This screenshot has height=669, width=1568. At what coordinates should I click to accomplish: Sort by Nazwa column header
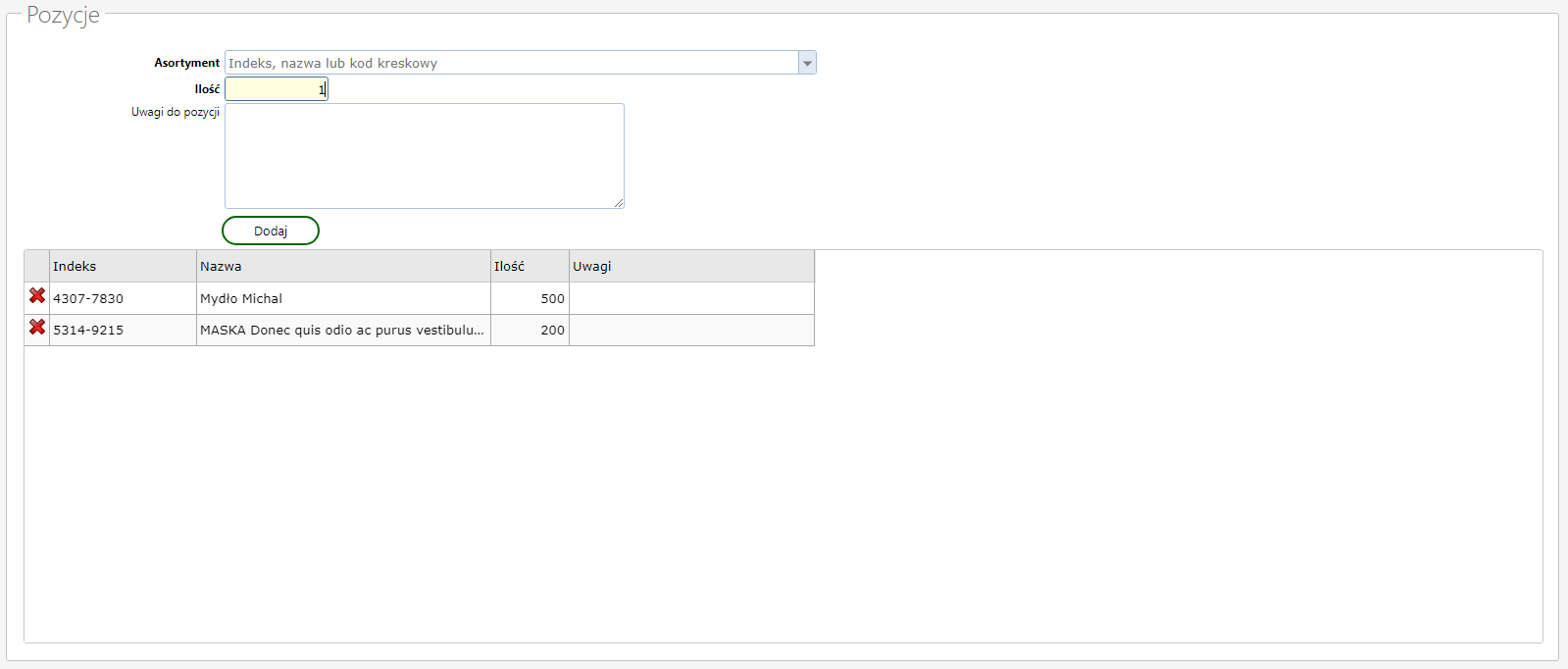[343, 266]
